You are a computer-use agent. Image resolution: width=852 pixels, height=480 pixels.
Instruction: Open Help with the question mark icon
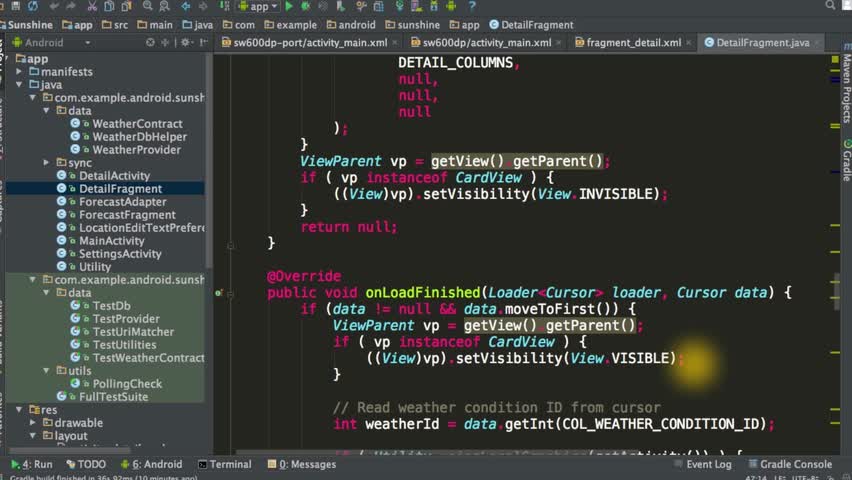pyautogui.click(x=472, y=6)
